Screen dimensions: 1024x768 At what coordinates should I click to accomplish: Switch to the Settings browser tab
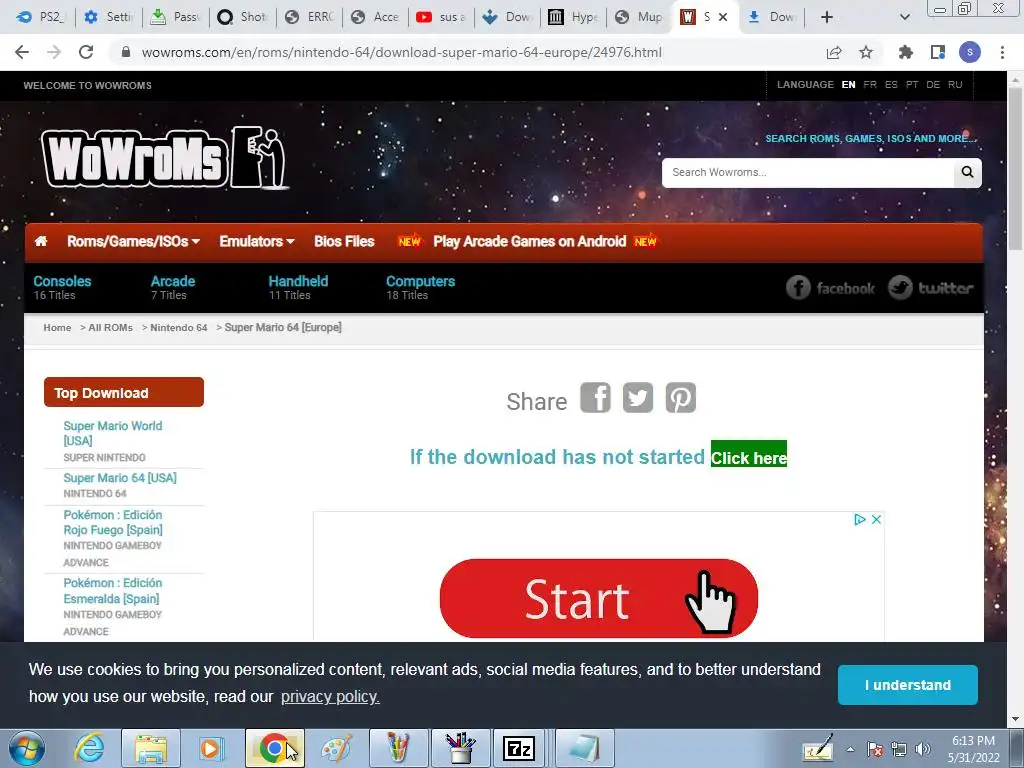click(109, 17)
